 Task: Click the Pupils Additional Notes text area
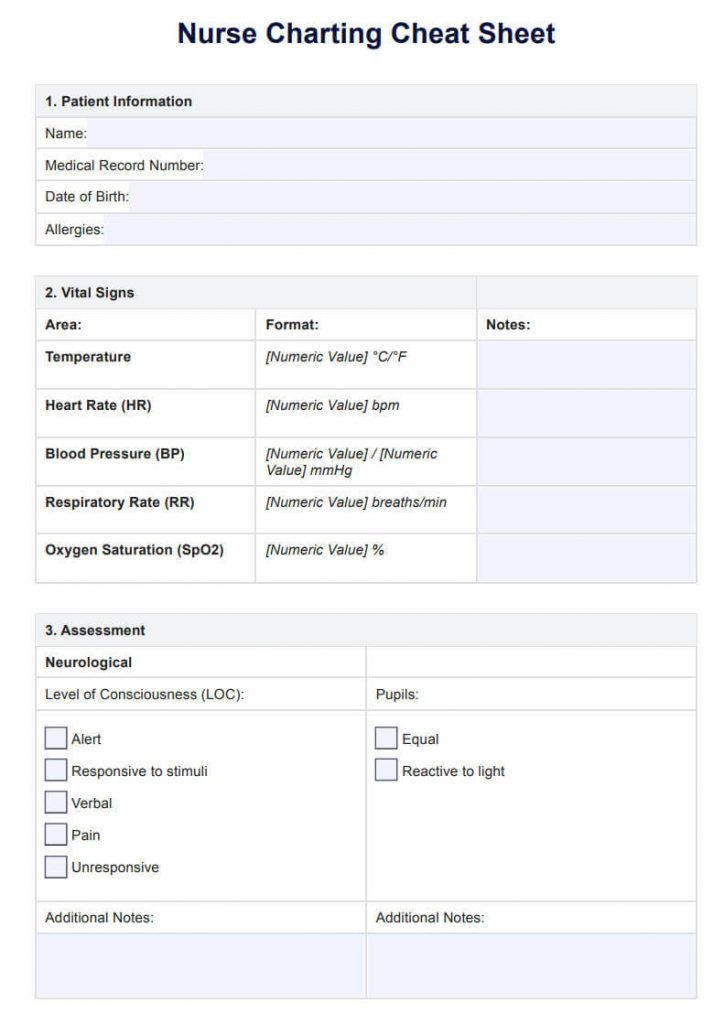(531, 965)
